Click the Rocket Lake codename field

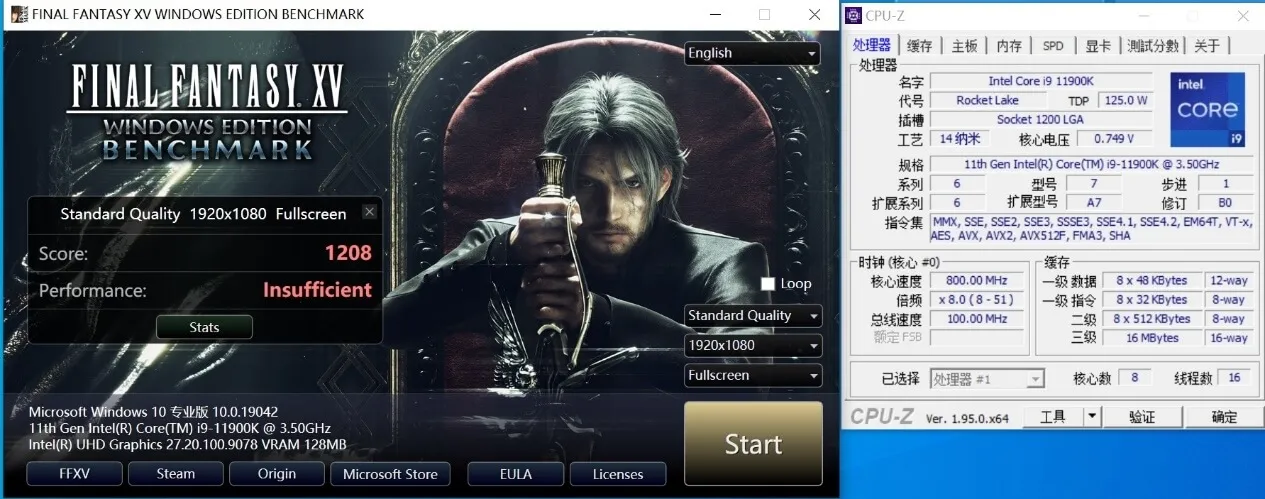(x=987, y=100)
